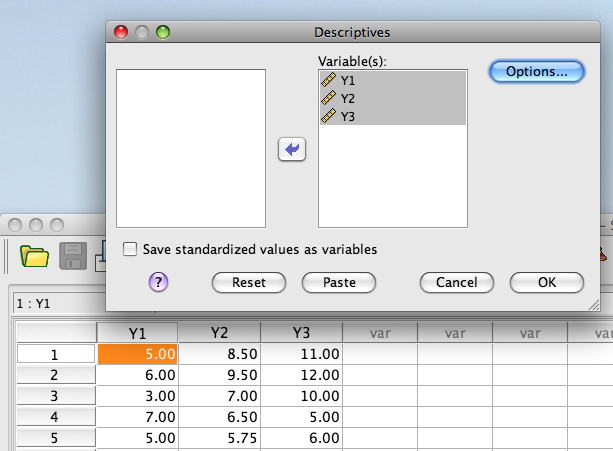Click the Options... button in Descriptives
The image size is (613, 451).
[x=536, y=72]
